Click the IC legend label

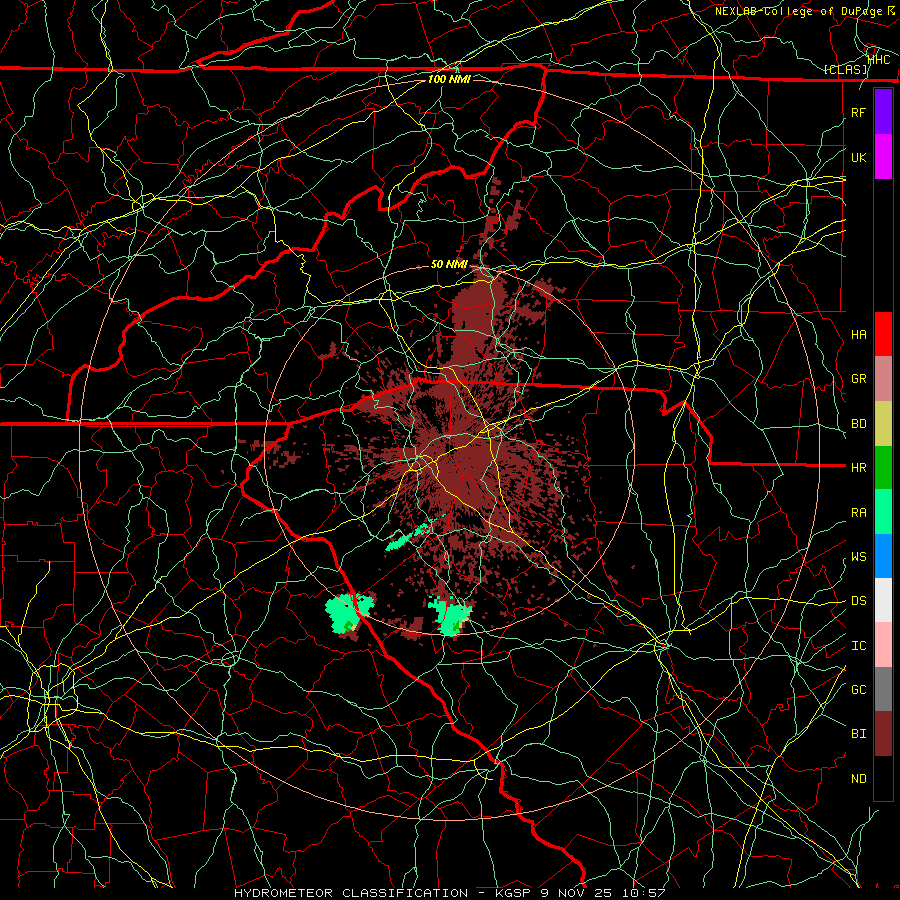(x=859, y=646)
